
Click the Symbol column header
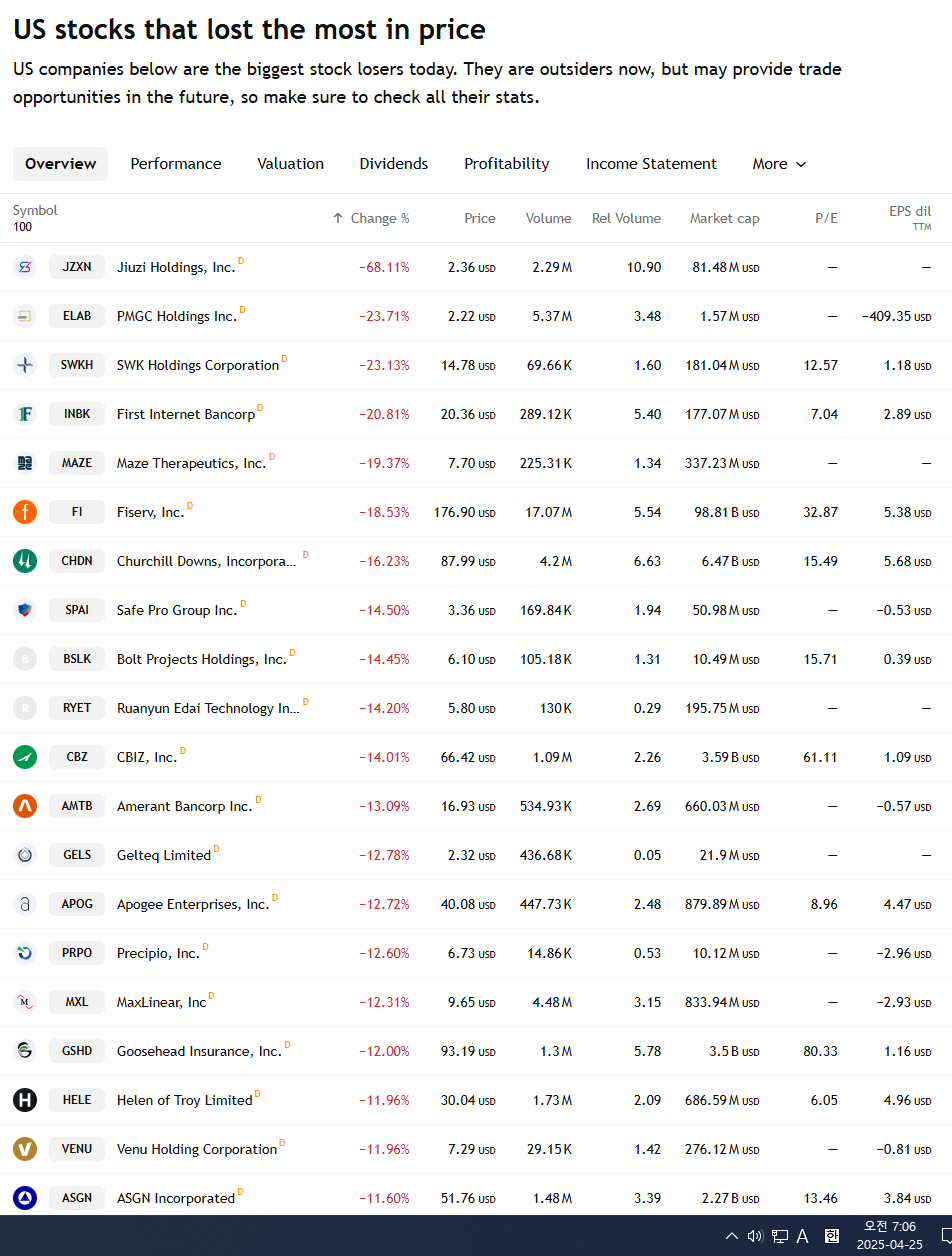(x=35, y=210)
